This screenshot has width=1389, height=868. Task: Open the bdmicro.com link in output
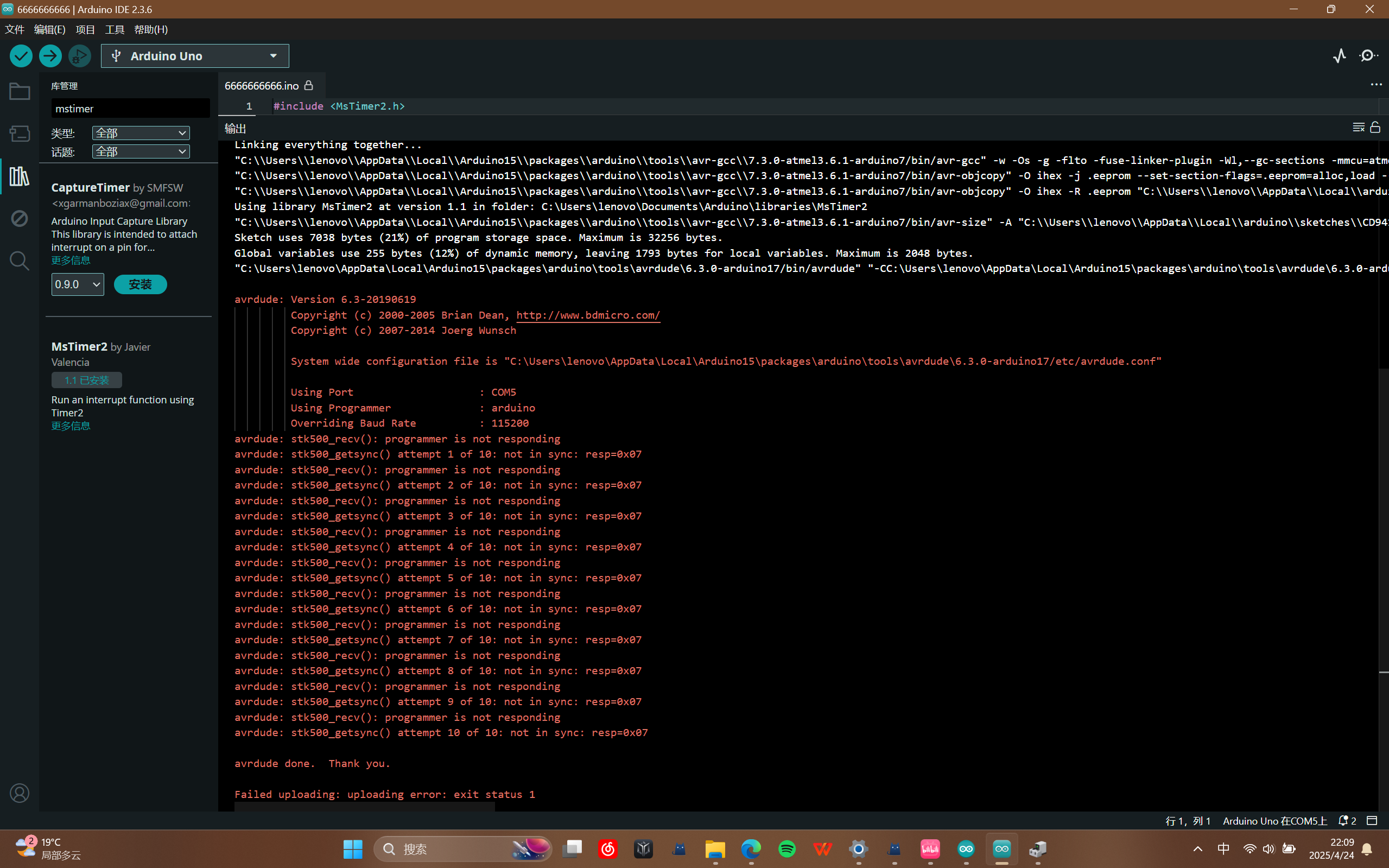[x=588, y=315]
